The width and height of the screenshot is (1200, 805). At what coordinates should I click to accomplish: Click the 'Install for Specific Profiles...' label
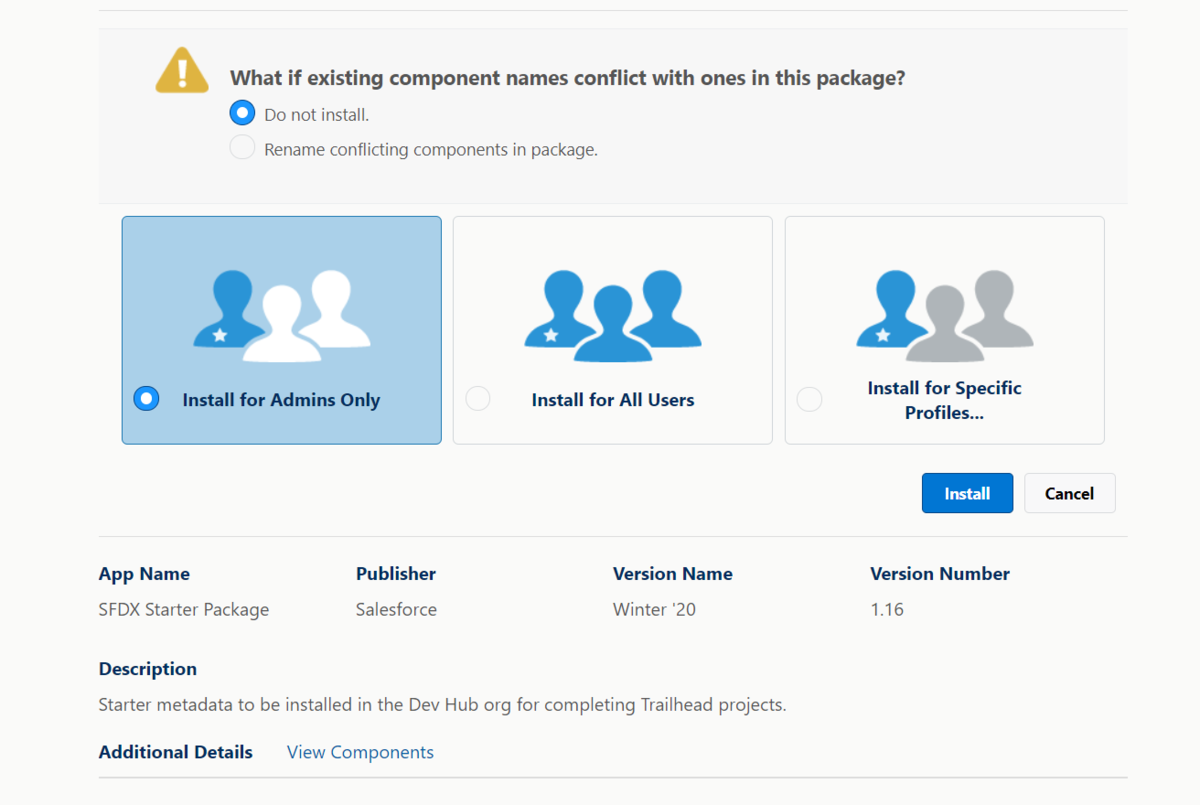click(944, 400)
